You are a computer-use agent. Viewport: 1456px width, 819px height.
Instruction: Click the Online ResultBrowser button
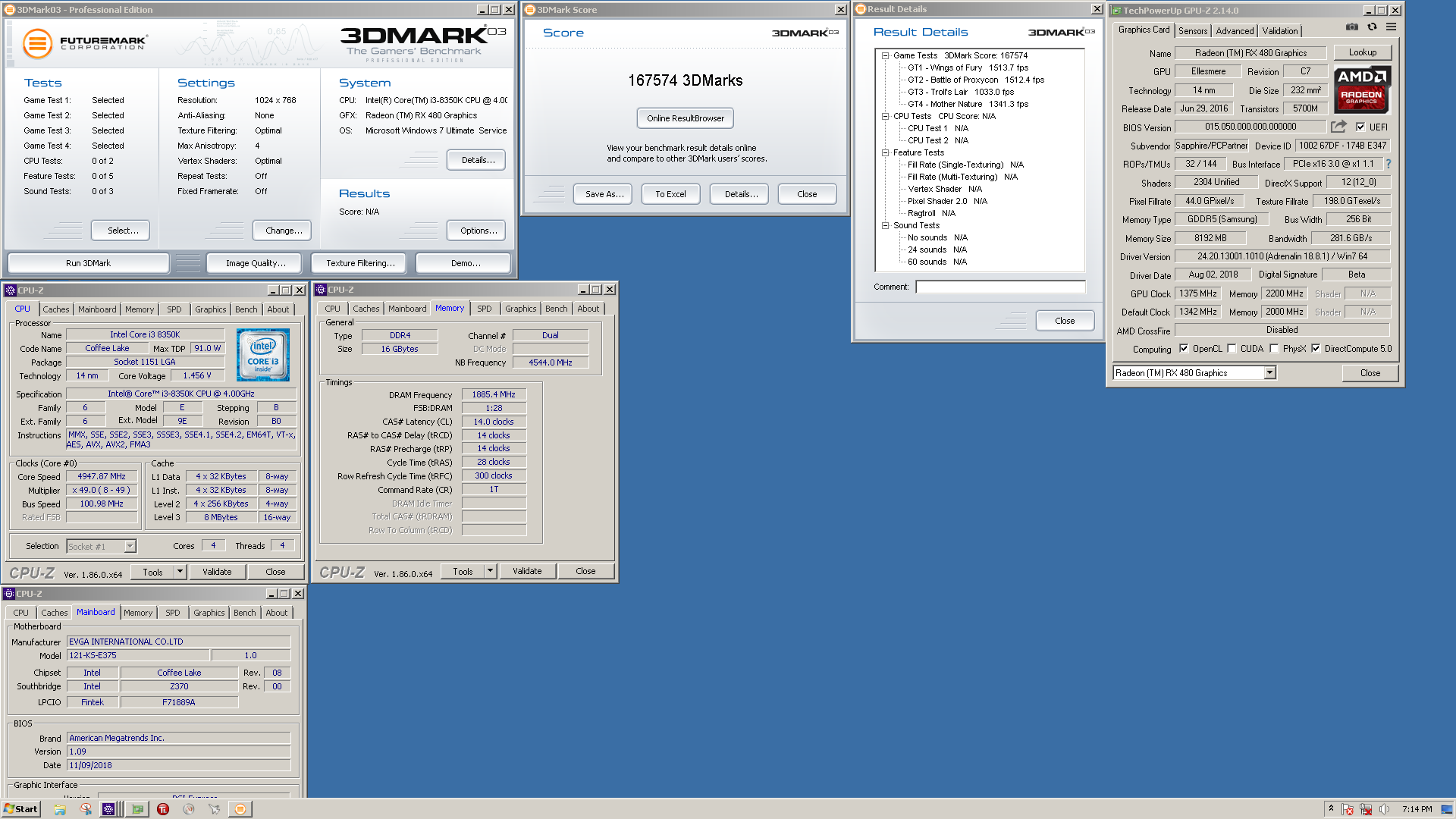click(x=686, y=118)
